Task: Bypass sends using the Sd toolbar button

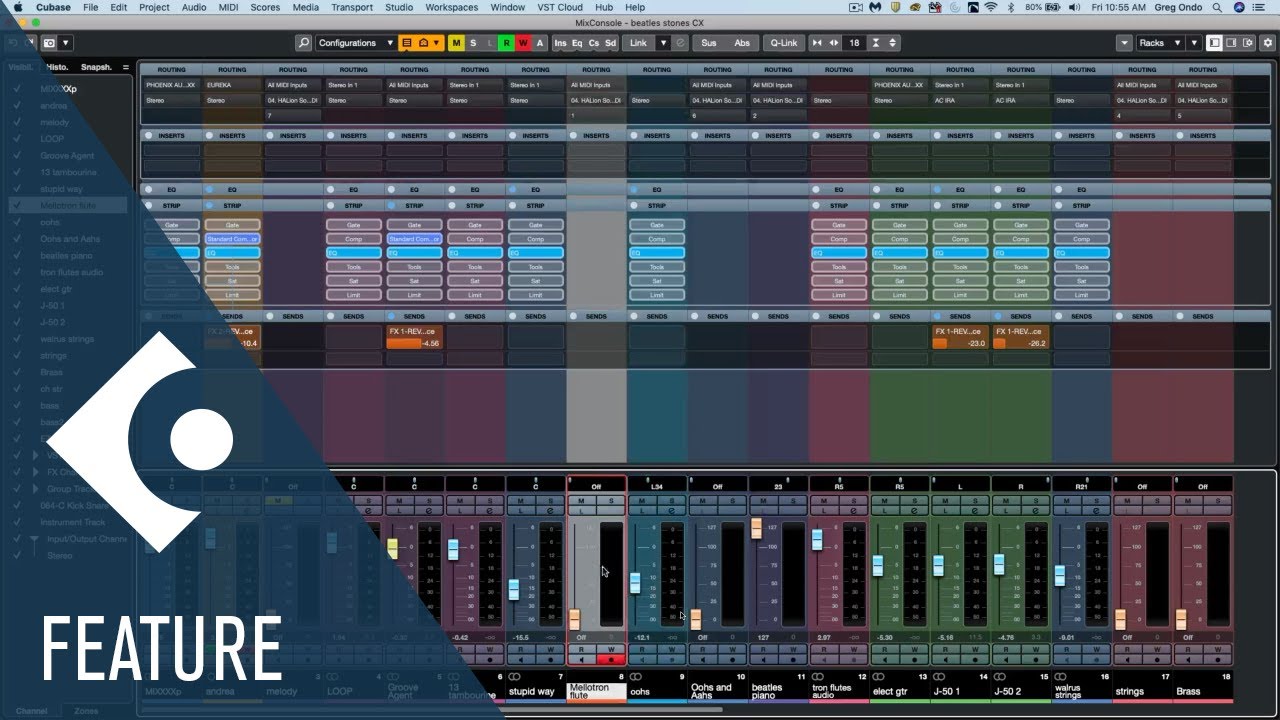Action: (x=611, y=43)
